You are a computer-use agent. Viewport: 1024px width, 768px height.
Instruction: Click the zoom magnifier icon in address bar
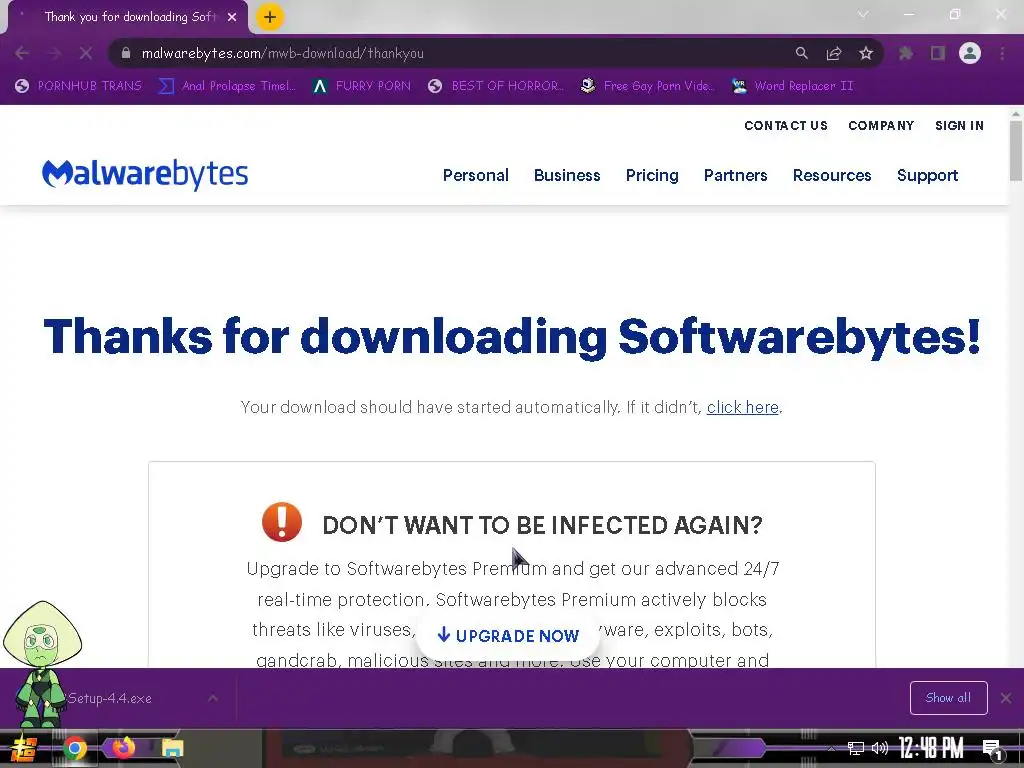tap(801, 53)
